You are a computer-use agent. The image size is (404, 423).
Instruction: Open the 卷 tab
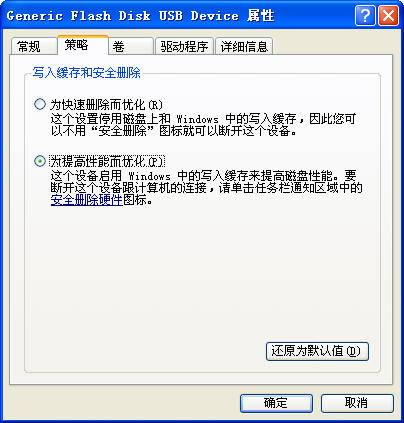(x=131, y=46)
